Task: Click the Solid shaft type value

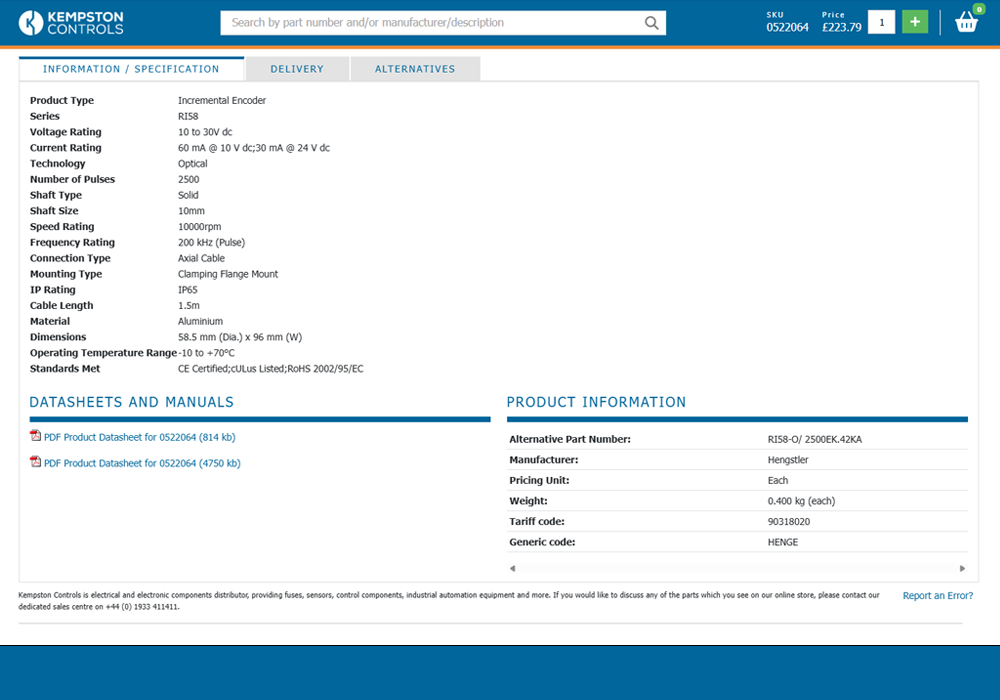Action: pyautogui.click(x=188, y=195)
